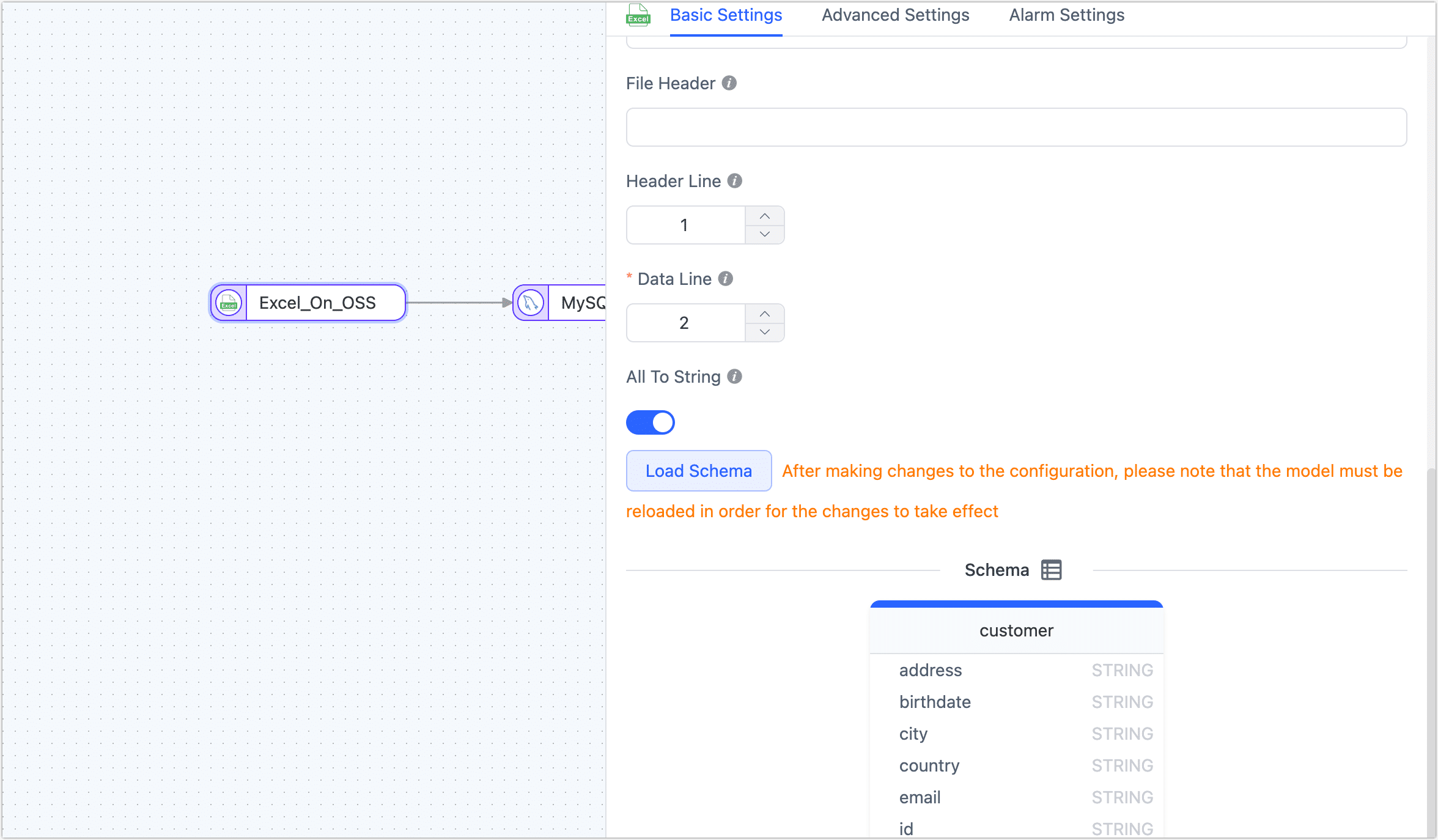Switch to the Advanced Settings tab

click(x=894, y=15)
